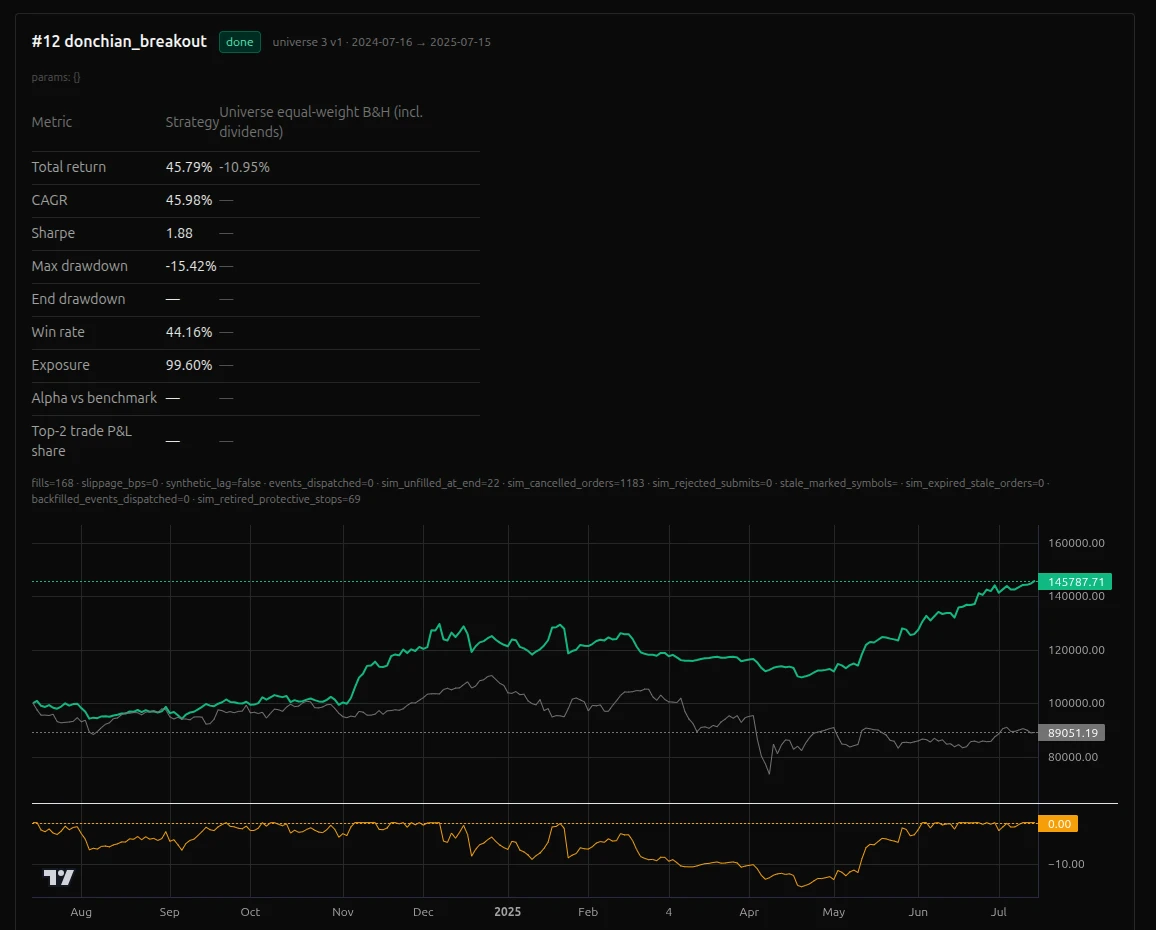Click 'sim_retired_protective_stops=69' diagnostics text
The image size is (1156, 930).
coord(279,499)
